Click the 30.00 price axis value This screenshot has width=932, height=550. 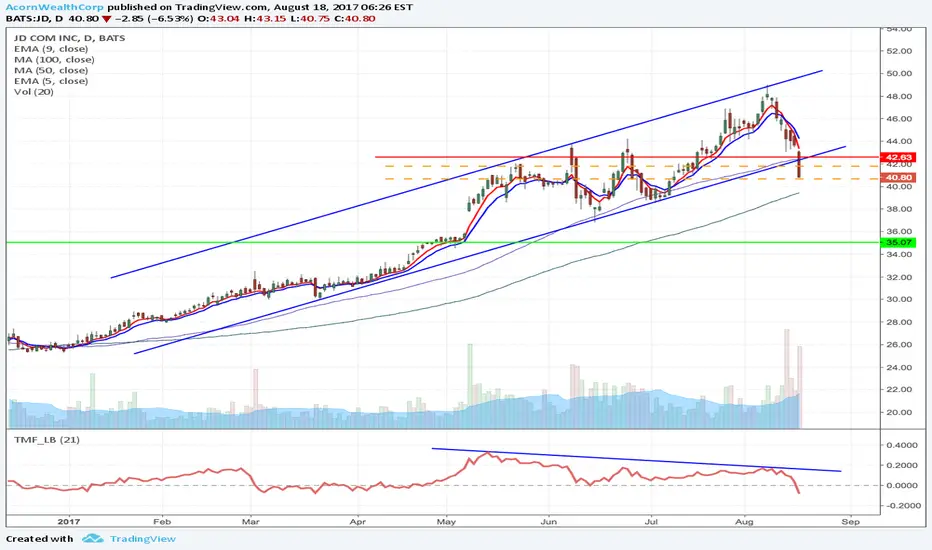point(899,300)
